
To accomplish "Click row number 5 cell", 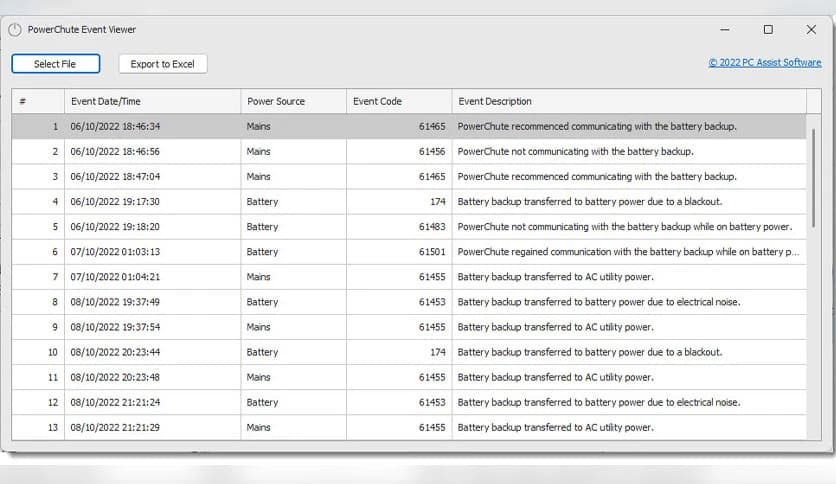I will 38,227.
